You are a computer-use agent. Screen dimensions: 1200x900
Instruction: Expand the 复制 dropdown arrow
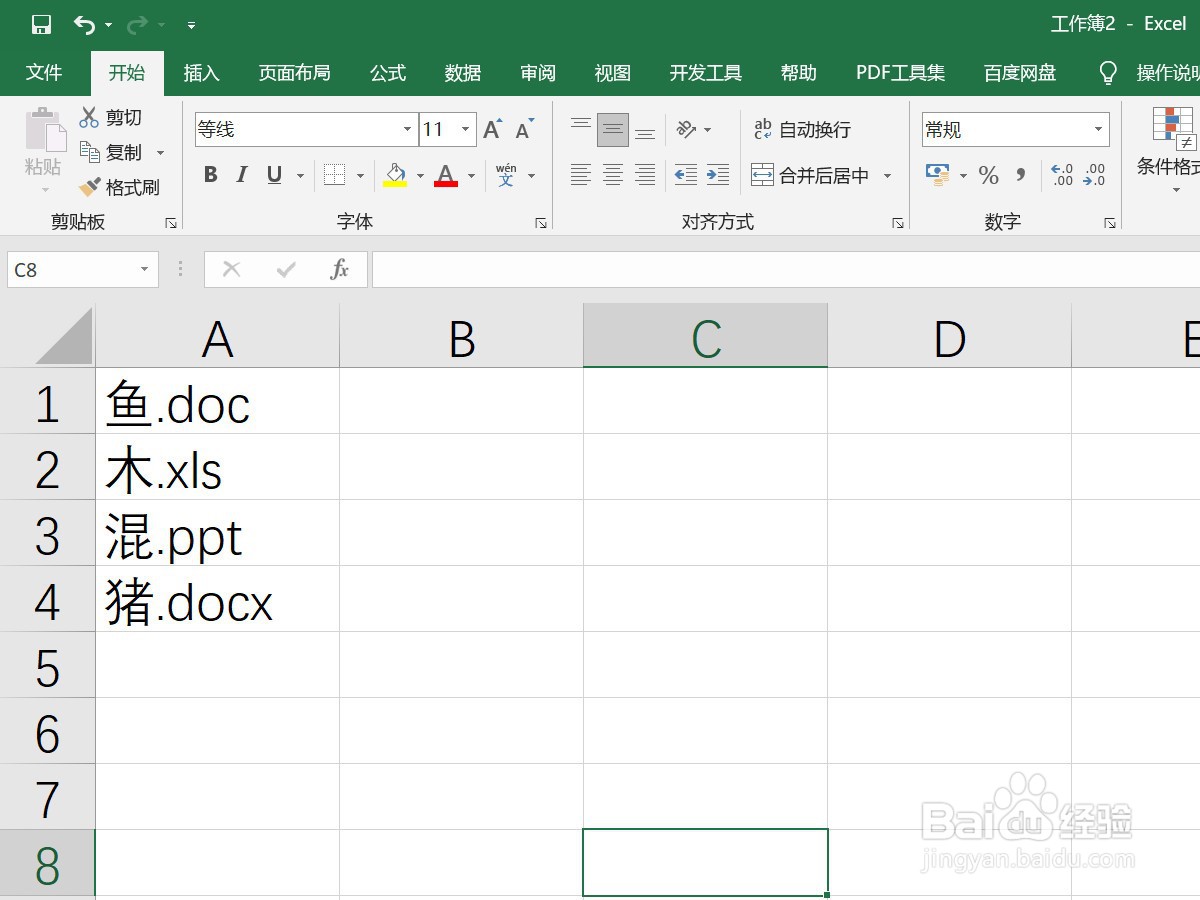[160, 153]
